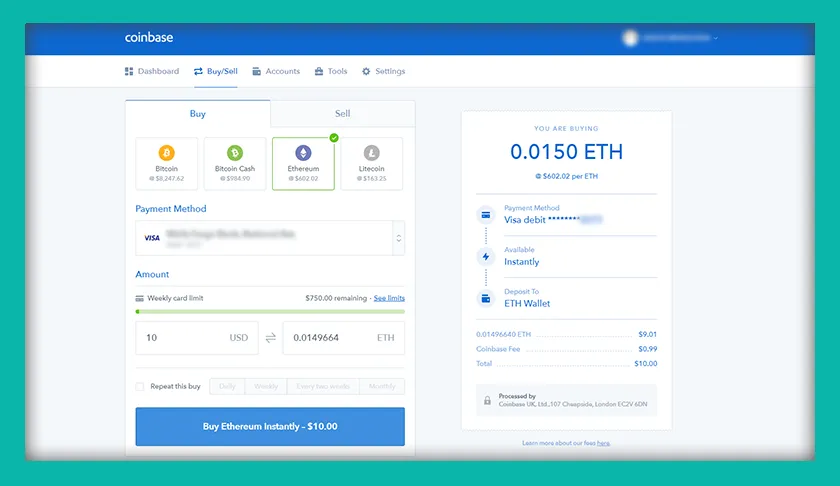
Task: Click the ETH amount field showing 0.0149664
Action: [x=343, y=338]
